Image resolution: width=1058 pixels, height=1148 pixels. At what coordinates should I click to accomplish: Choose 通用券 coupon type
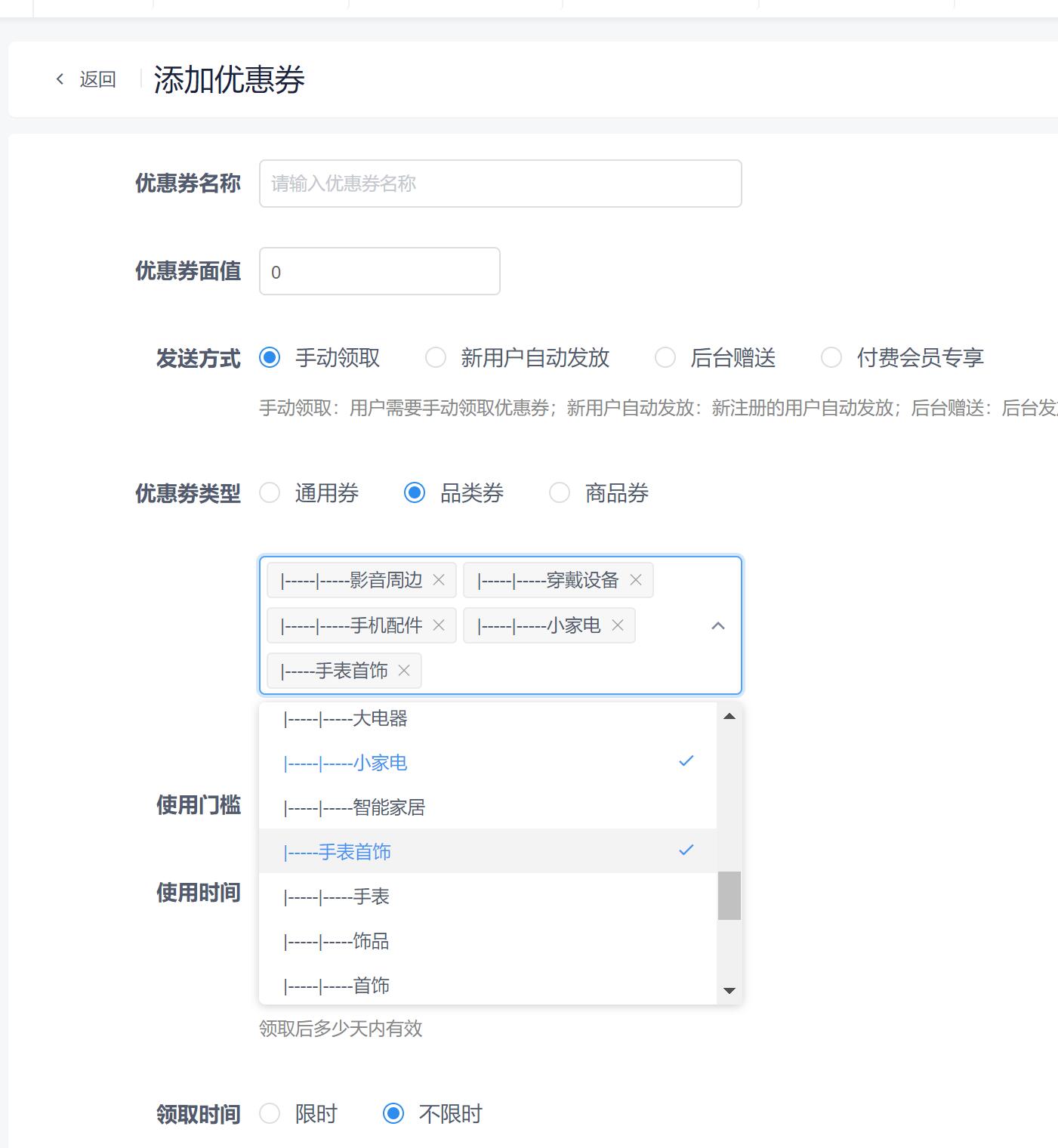click(270, 493)
